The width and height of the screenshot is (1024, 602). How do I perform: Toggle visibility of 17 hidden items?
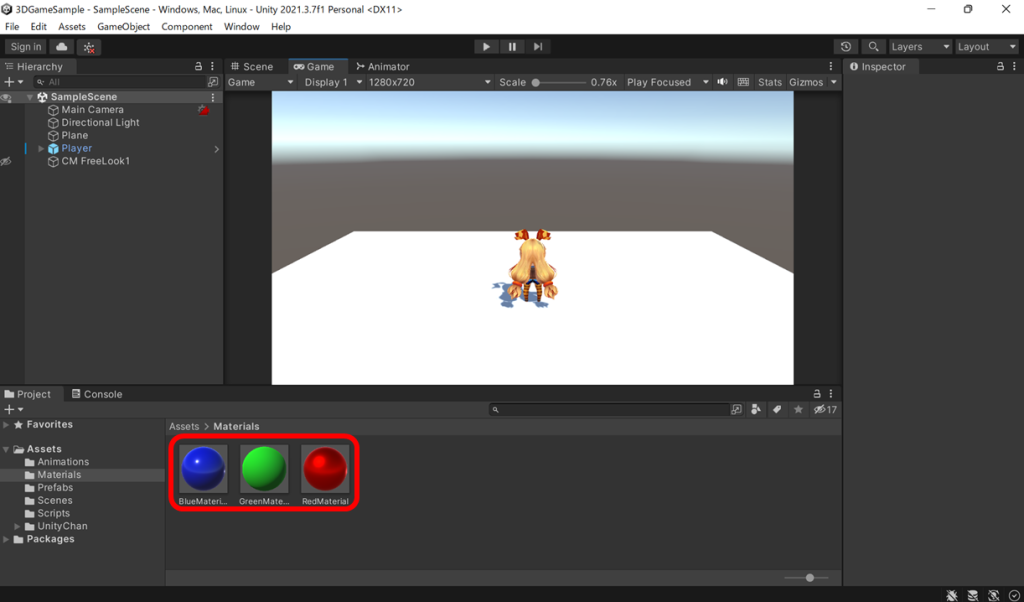coord(822,409)
